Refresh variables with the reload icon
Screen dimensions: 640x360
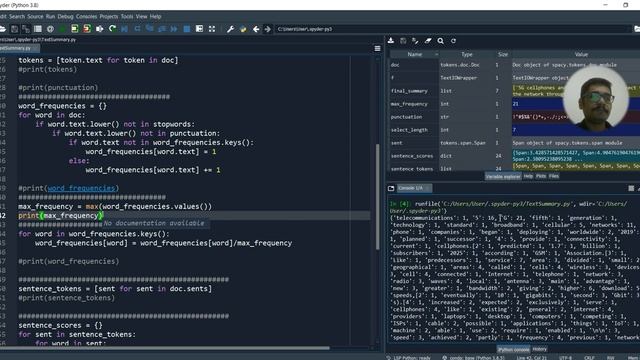453,41
